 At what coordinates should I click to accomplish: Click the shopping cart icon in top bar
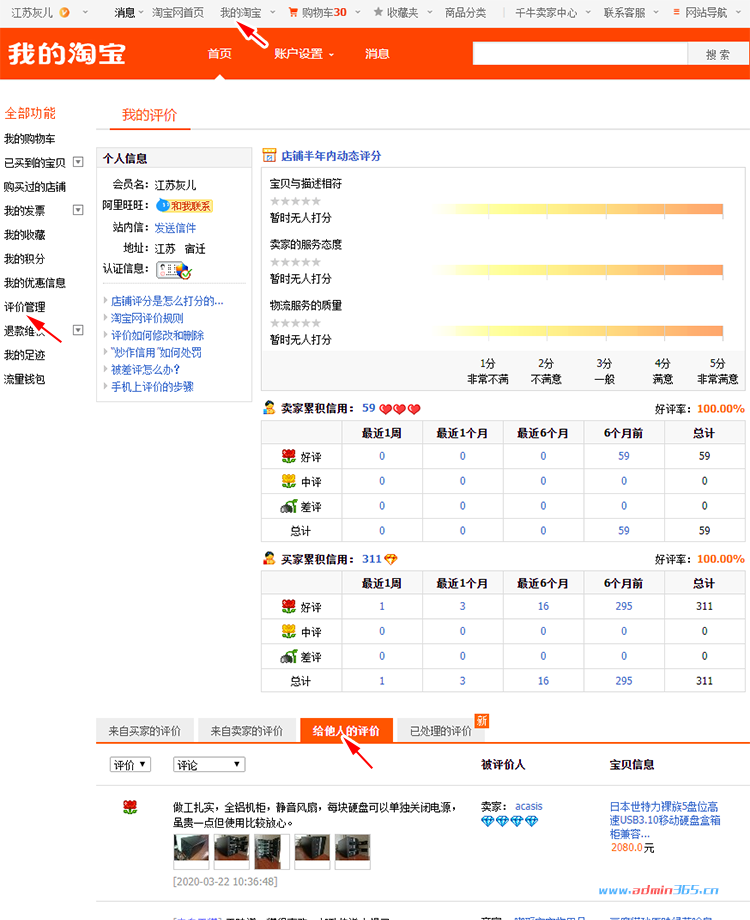click(293, 12)
